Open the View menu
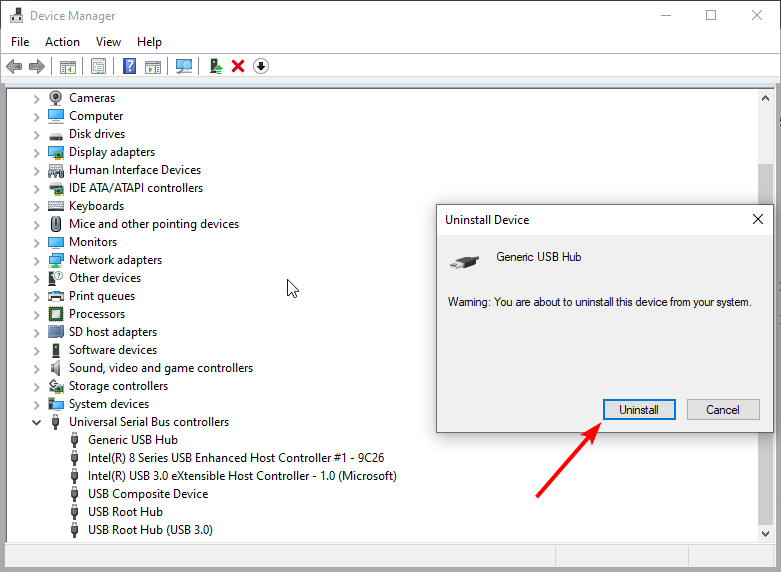The width and height of the screenshot is (781, 572). click(108, 42)
